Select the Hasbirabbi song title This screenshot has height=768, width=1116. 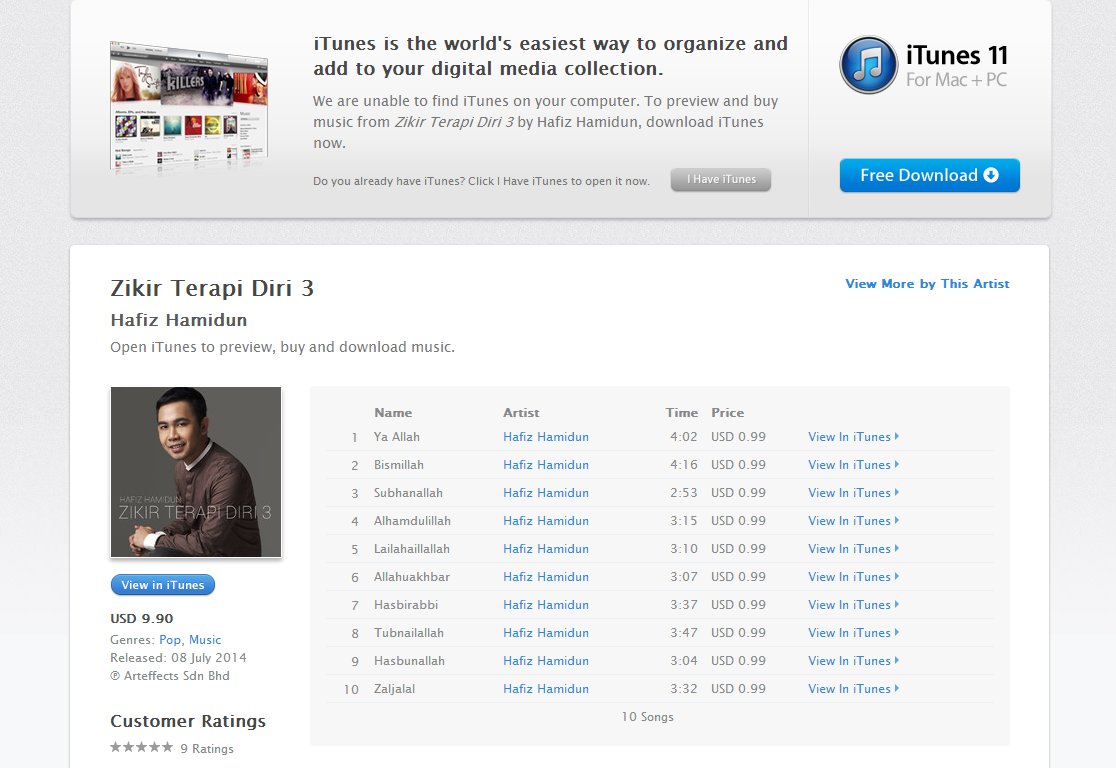(406, 604)
